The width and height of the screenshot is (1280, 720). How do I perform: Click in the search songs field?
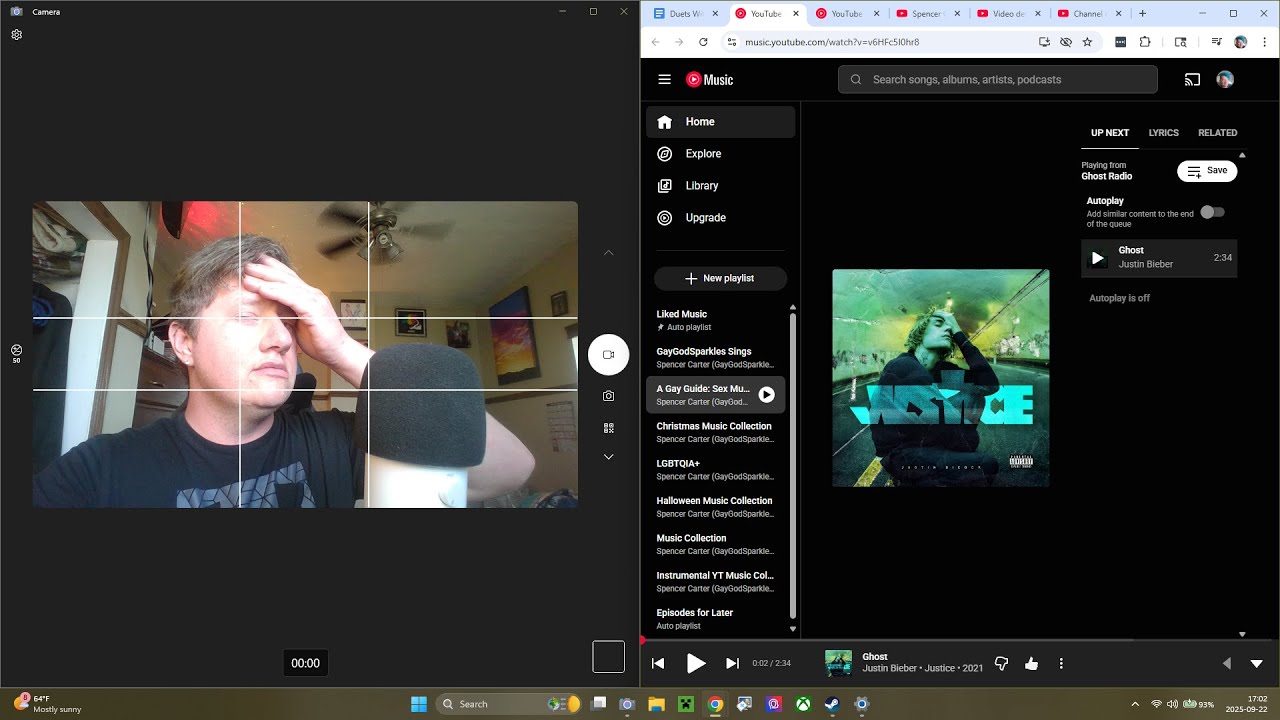[997, 79]
